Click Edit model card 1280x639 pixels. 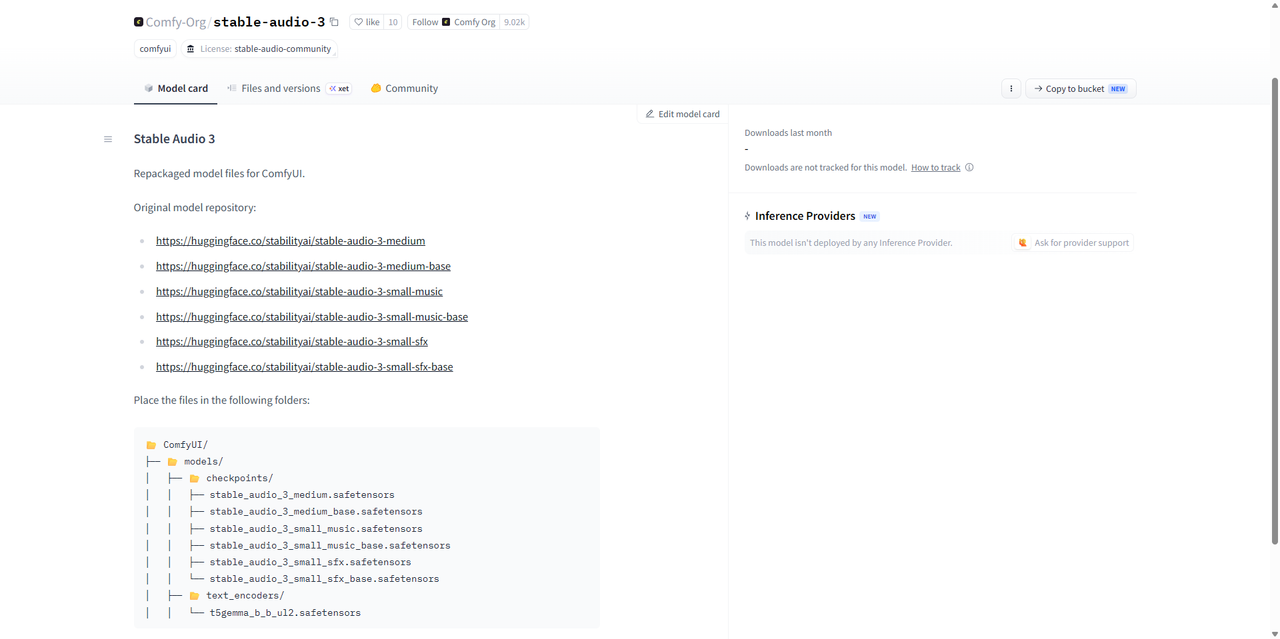[683, 114]
